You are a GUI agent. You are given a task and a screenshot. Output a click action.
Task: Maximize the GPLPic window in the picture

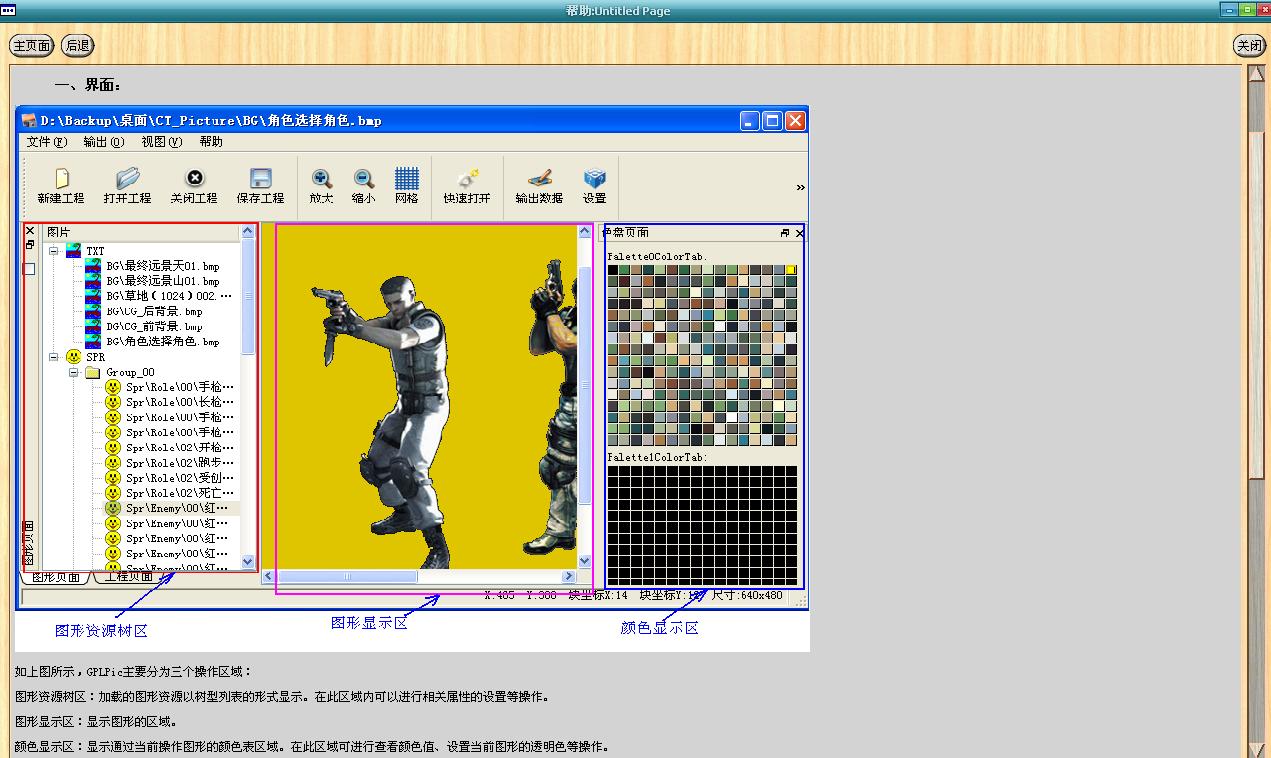772,120
